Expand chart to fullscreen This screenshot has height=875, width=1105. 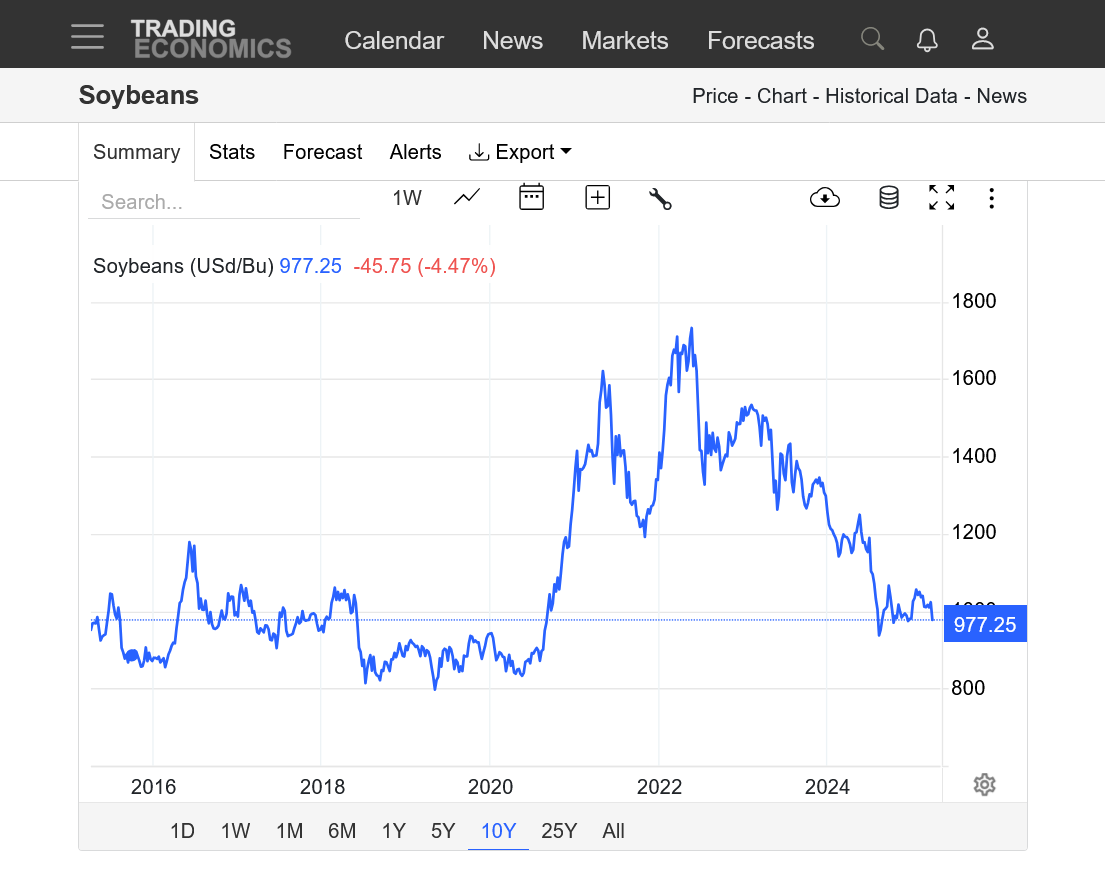(941, 198)
